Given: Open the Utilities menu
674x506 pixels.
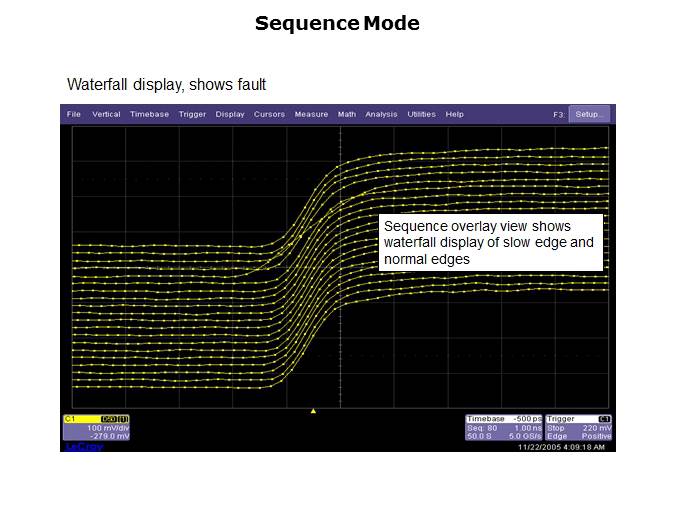Looking at the screenshot, I should tap(421, 115).
